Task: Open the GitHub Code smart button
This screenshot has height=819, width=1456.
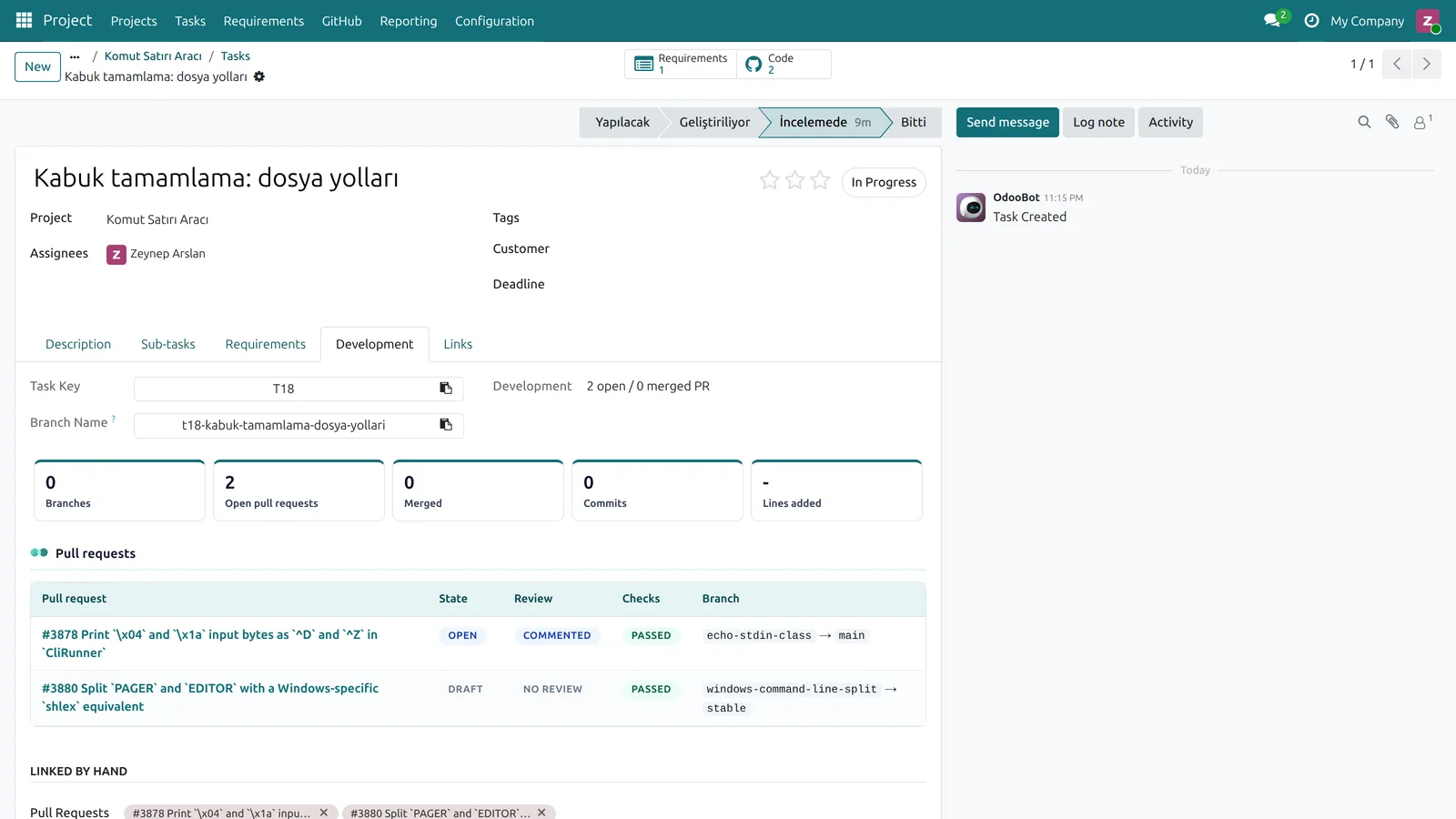Action: coord(783,64)
